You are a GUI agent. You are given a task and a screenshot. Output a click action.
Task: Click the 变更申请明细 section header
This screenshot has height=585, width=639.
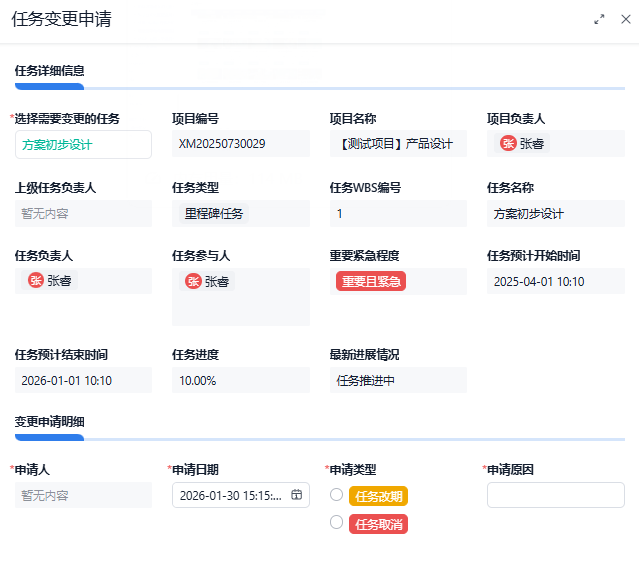click(50, 422)
